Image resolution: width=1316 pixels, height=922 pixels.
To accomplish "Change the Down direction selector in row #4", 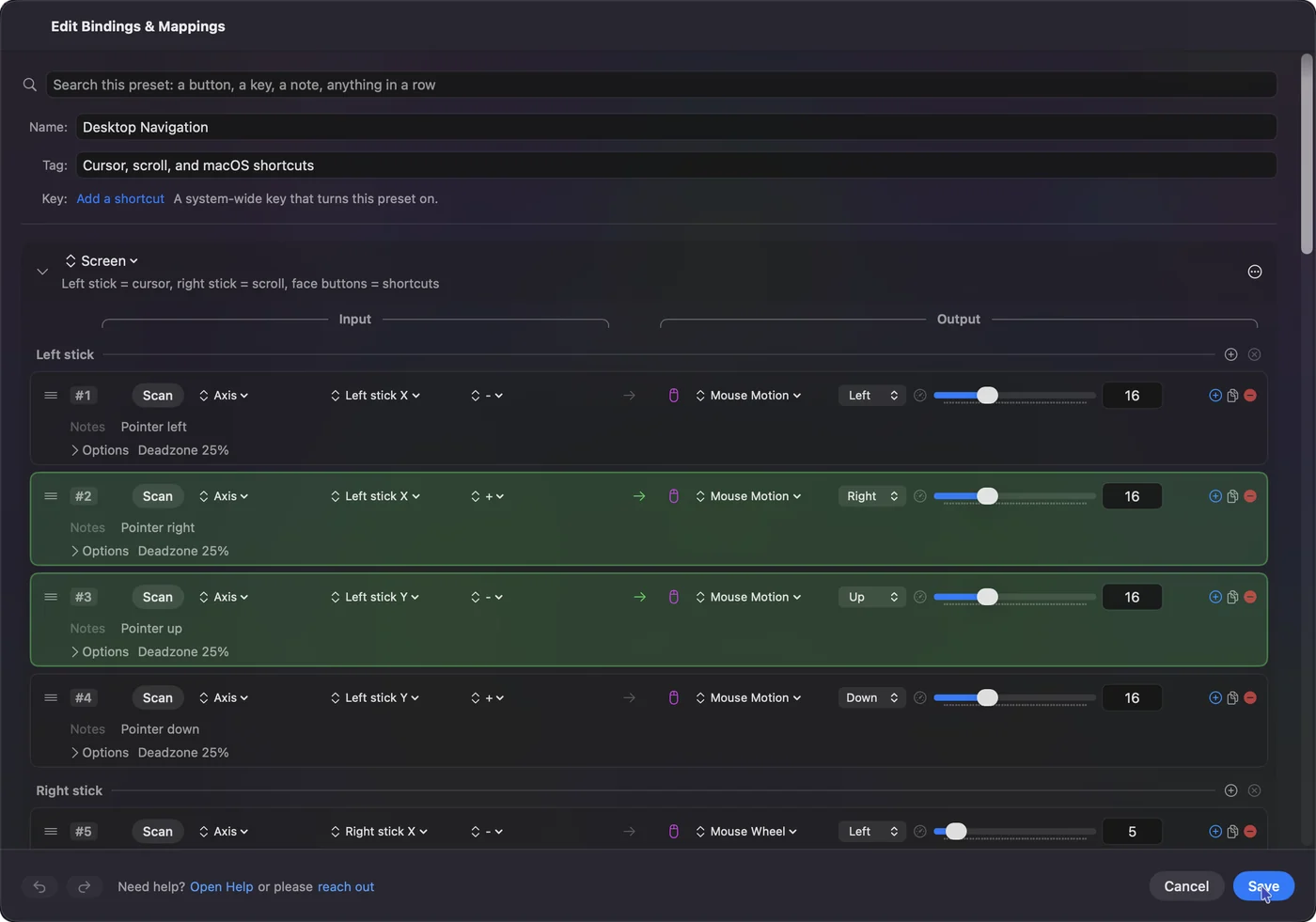I will [872, 697].
